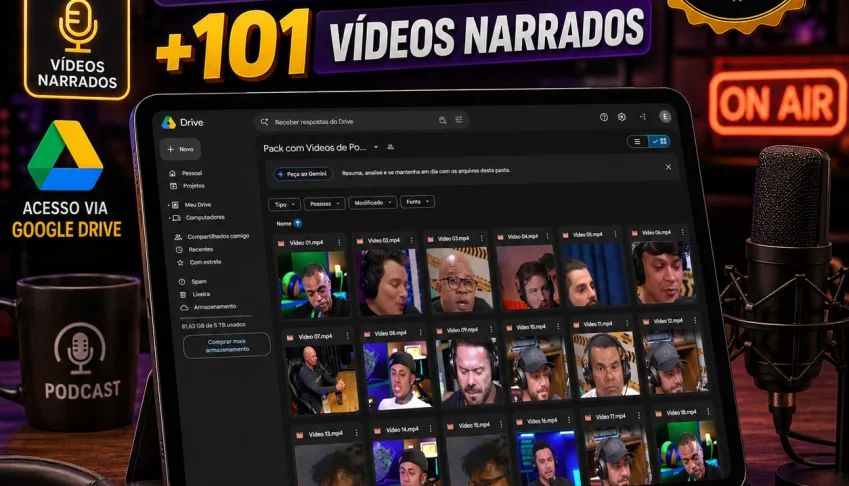This screenshot has width=849, height=486.
Task: Open more options for Video 14.mp4
Action: click(430, 429)
